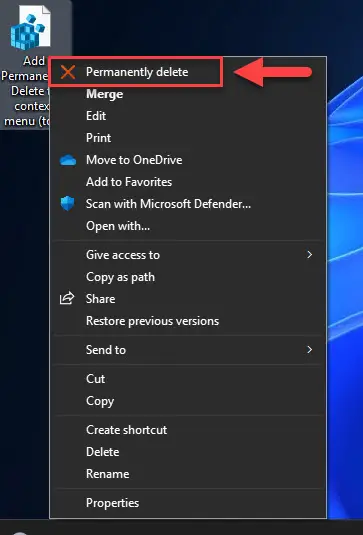Select Edit from the context menu
Image resolution: width=363 pixels, height=535 pixels.
pyautogui.click(x=188, y=116)
